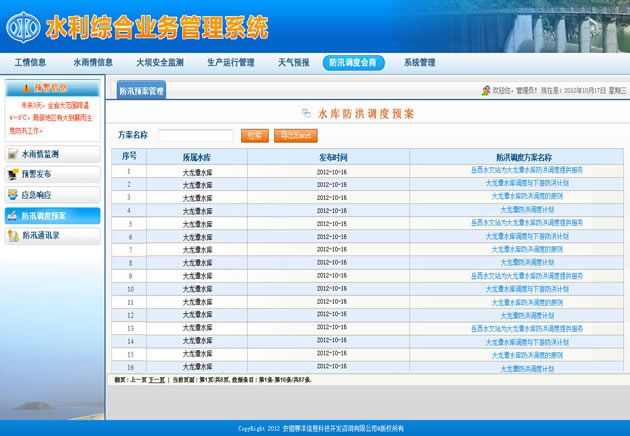Click the 防汛调度预案 sidebar icon
The height and width of the screenshot is (436, 630).
13,216
